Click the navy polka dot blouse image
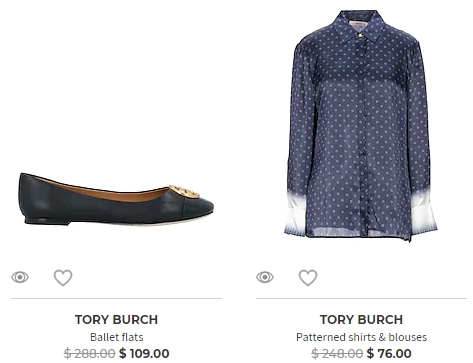 tap(361, 125)
